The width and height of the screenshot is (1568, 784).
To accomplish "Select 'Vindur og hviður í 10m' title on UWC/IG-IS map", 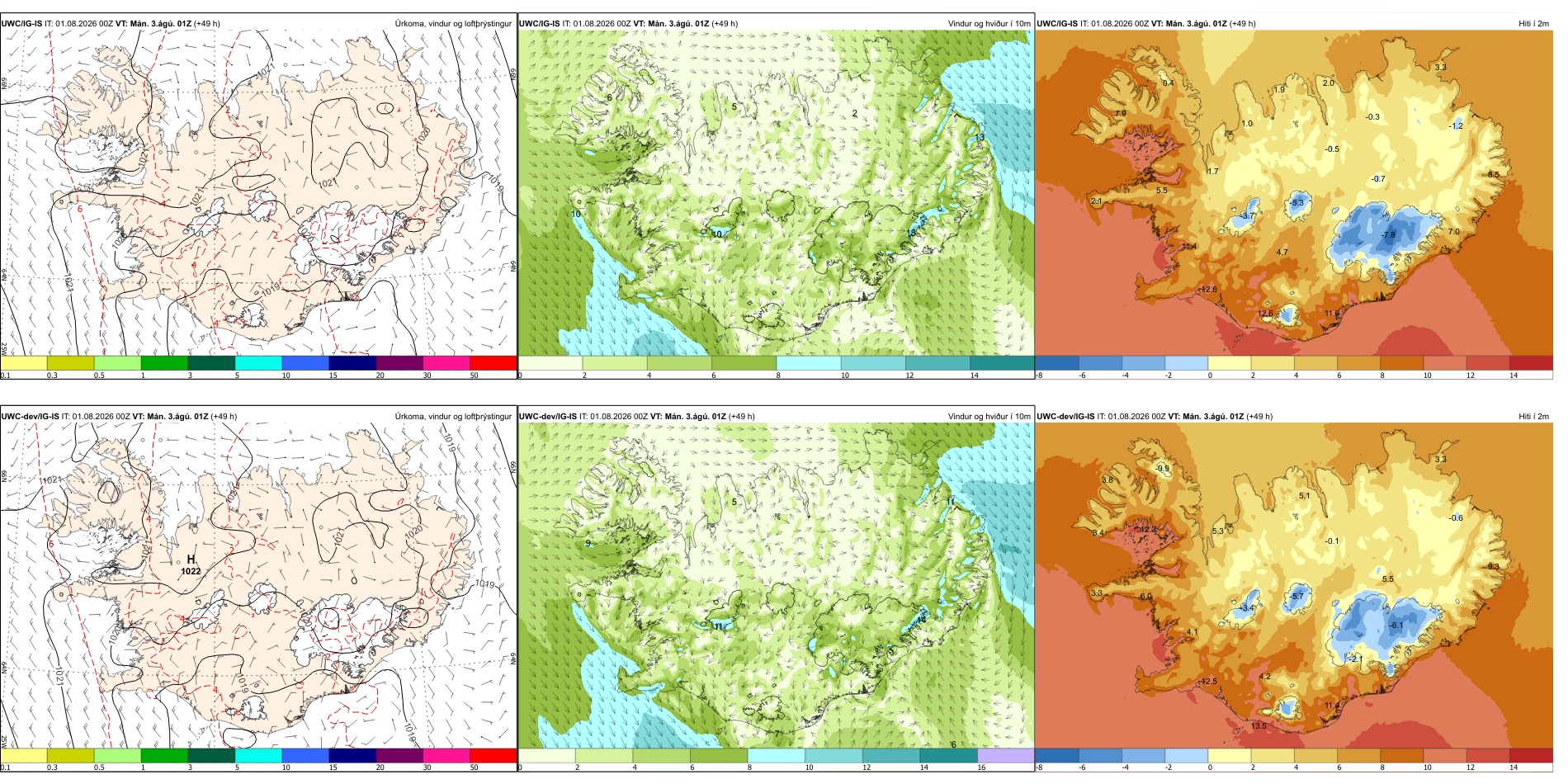I will tap(989, 24).
